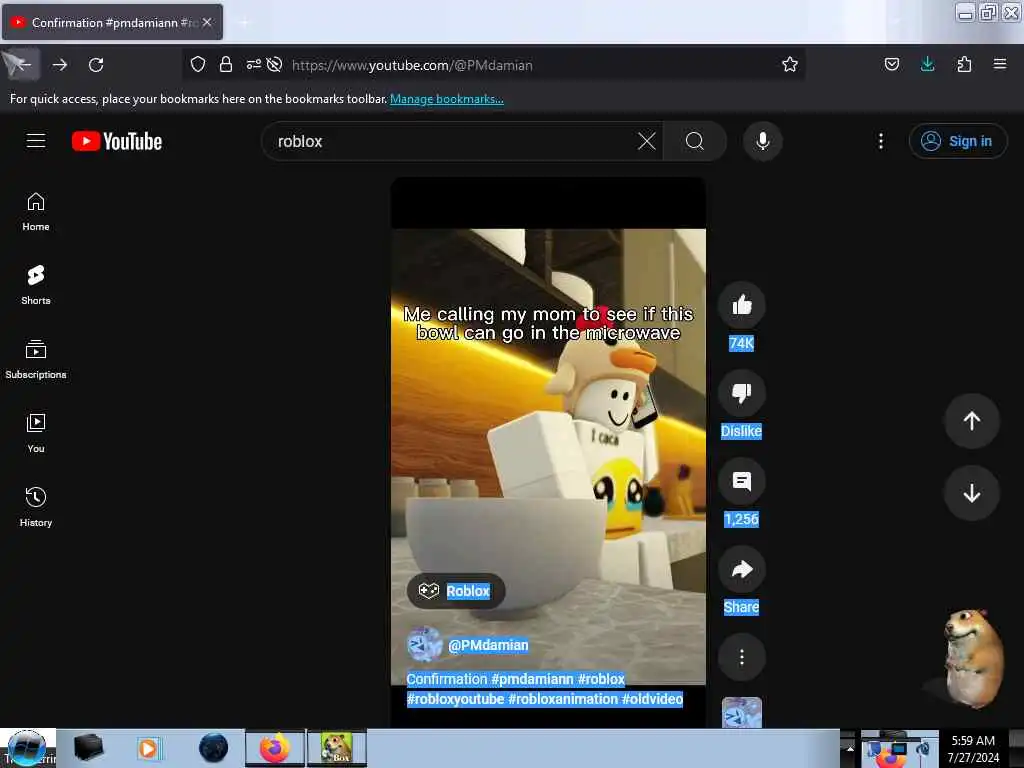Image resolution: width=1024 pixels, height=768 pixels.
Task: Clear the roblox search text
Action: [647, 141]
